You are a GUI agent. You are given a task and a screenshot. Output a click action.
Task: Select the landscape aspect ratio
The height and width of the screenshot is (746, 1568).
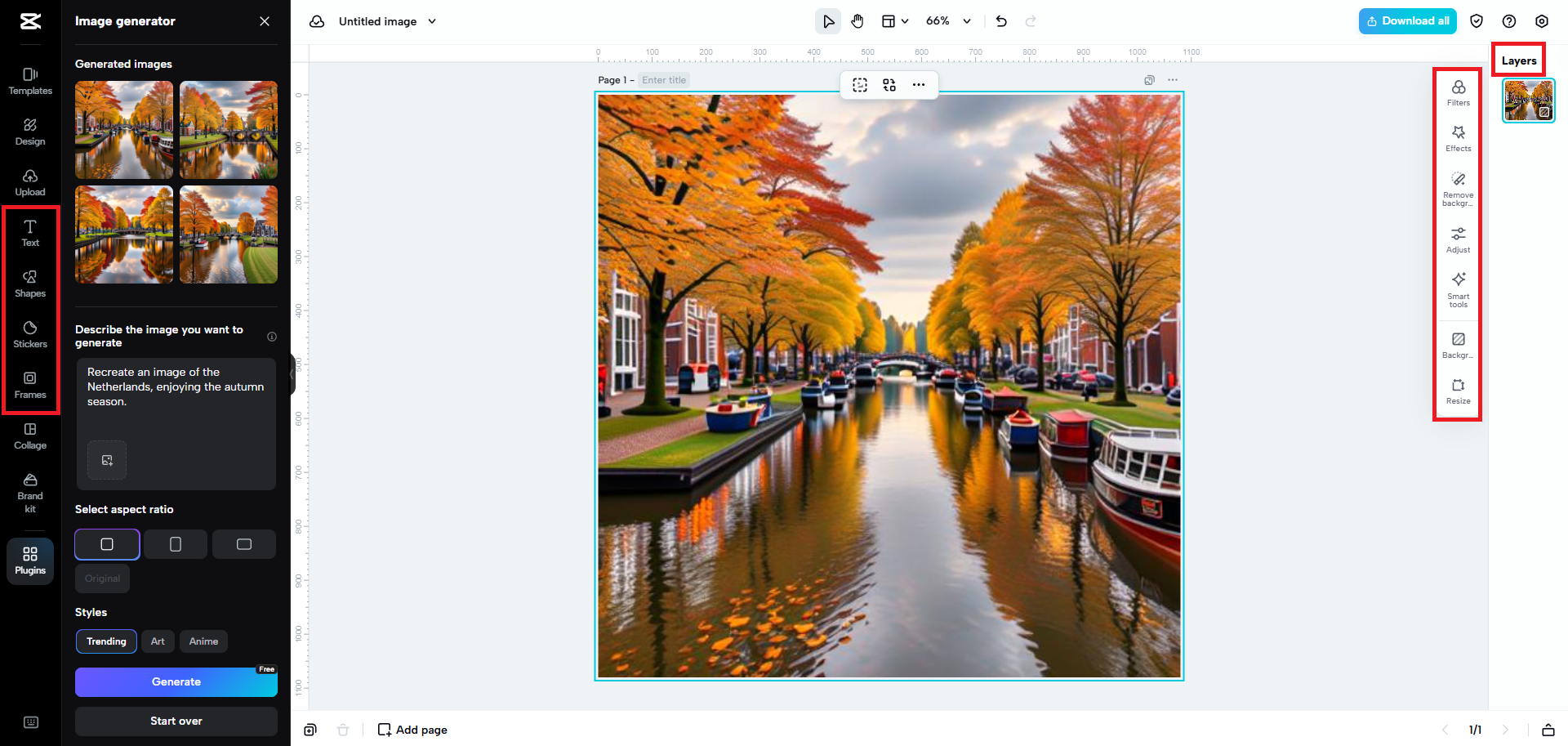(x=244, y=544)
